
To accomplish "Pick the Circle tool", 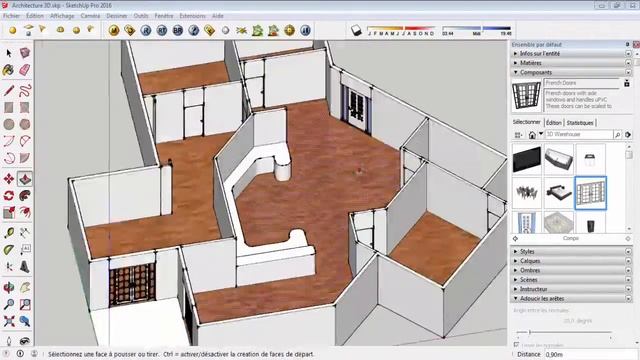I will point(9,124).
